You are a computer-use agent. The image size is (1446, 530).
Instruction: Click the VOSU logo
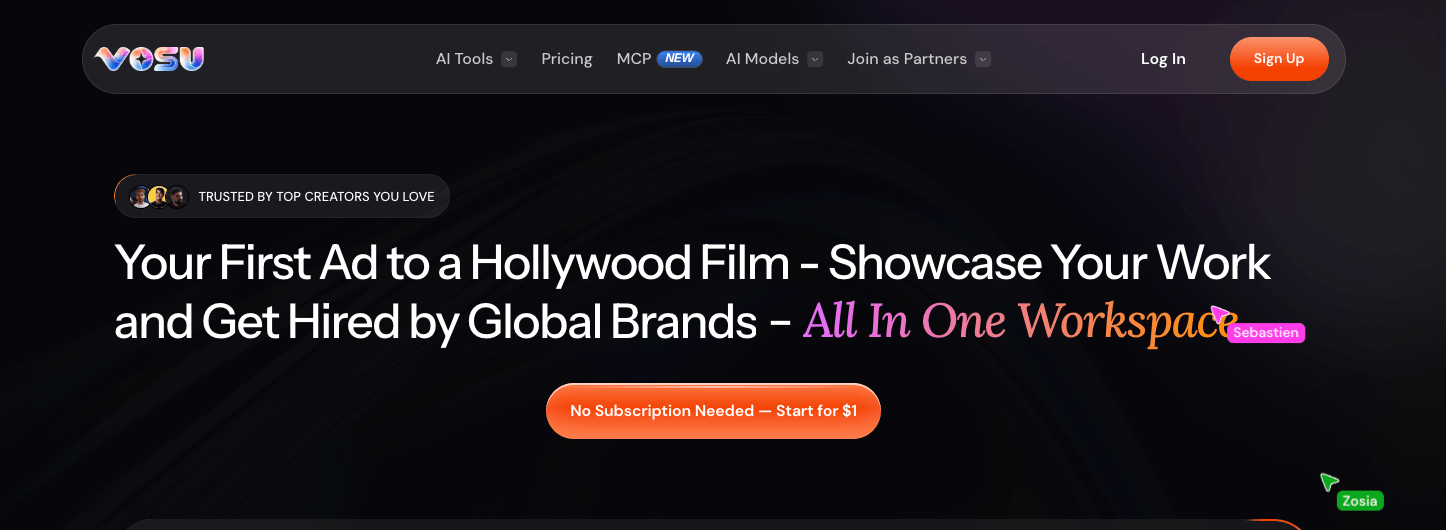[x=150, y=59]
